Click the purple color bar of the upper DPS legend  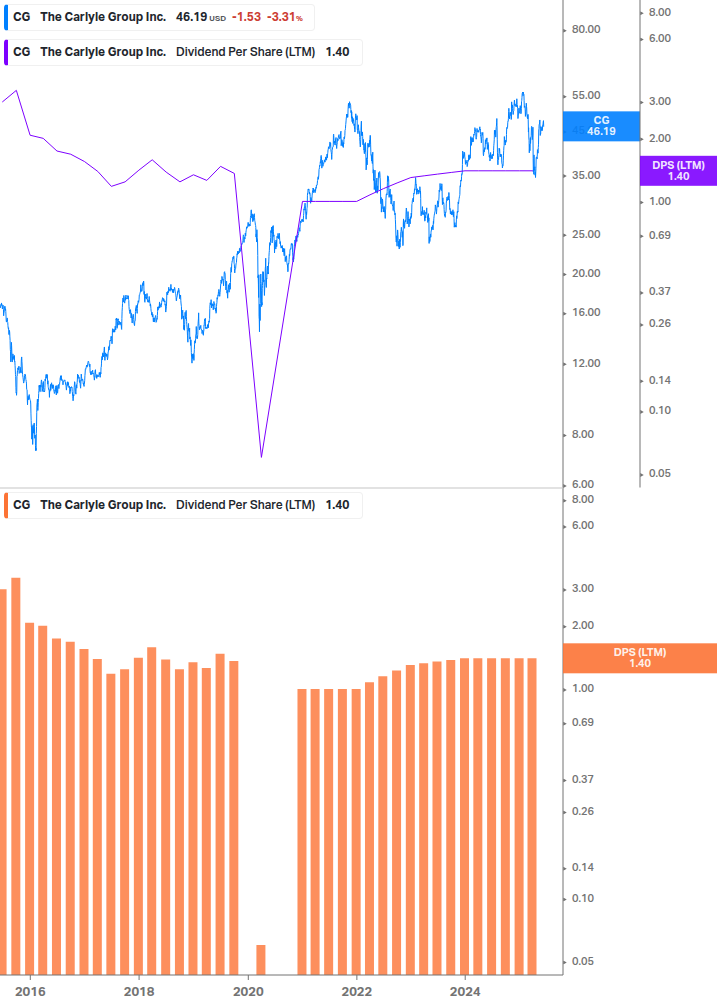click(x=6, y=53)
